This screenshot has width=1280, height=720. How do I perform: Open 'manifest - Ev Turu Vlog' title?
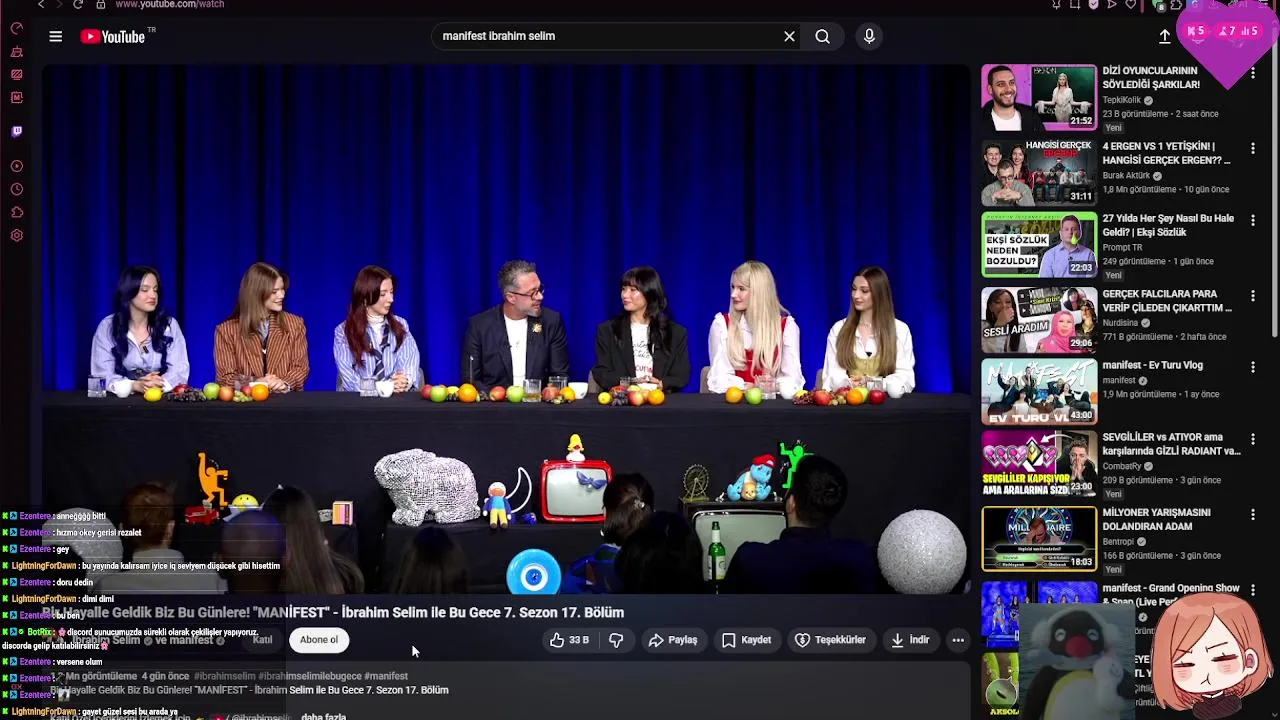pyautogui.click(x=1152, y=365)
